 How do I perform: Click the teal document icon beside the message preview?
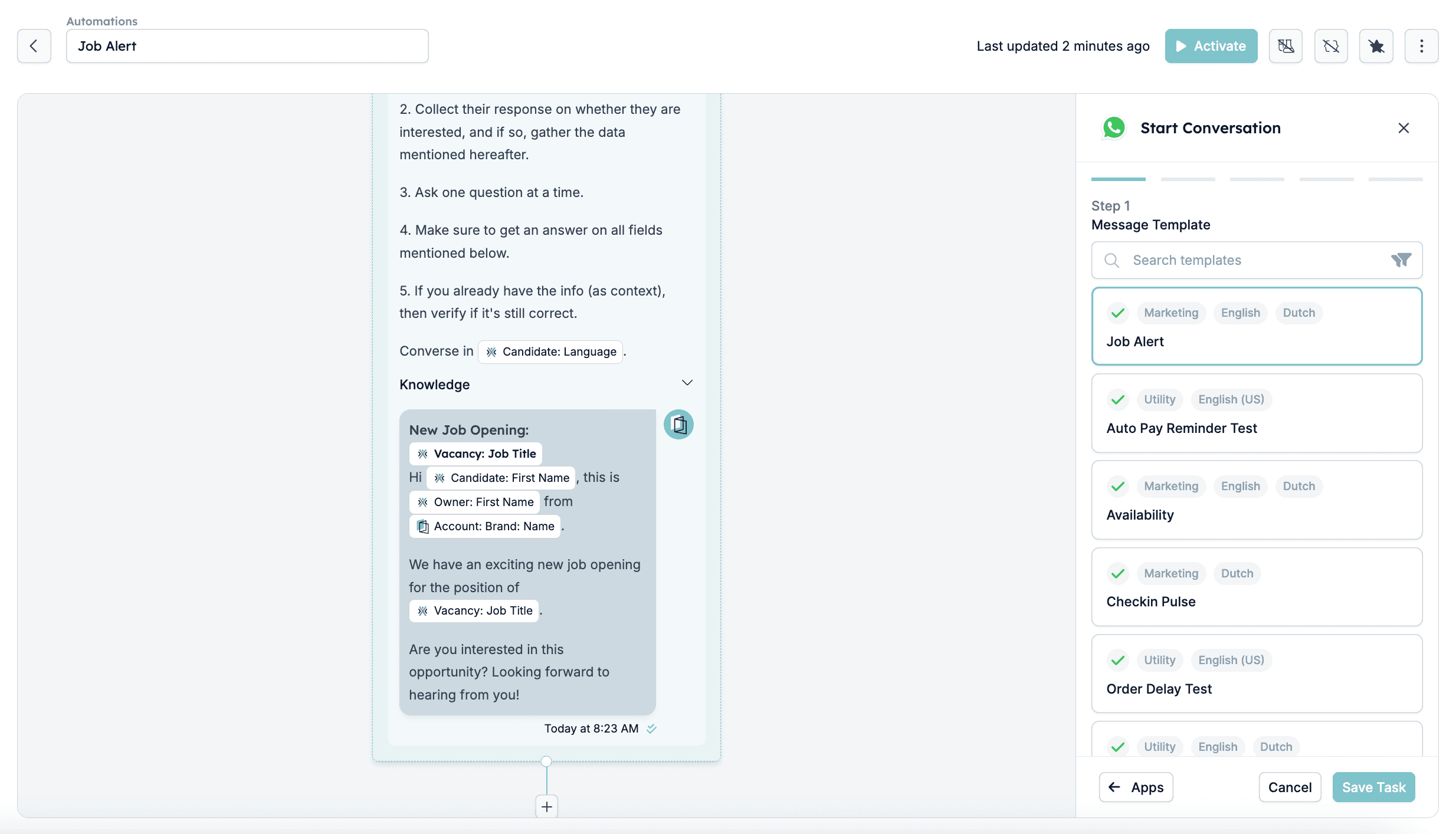coord(678,425)
